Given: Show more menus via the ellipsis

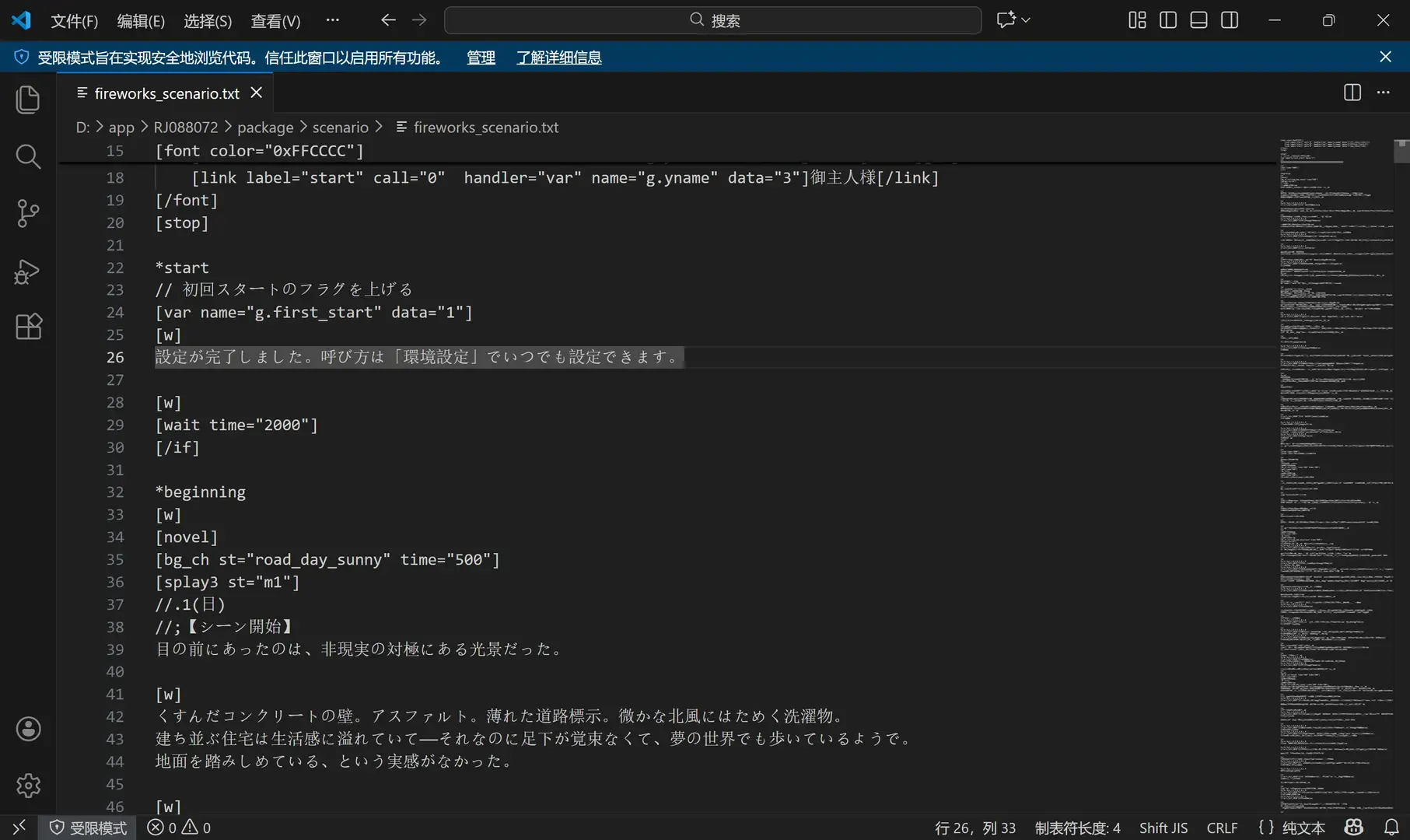Looking at the screenshot, I should click(x=332, y=20).
